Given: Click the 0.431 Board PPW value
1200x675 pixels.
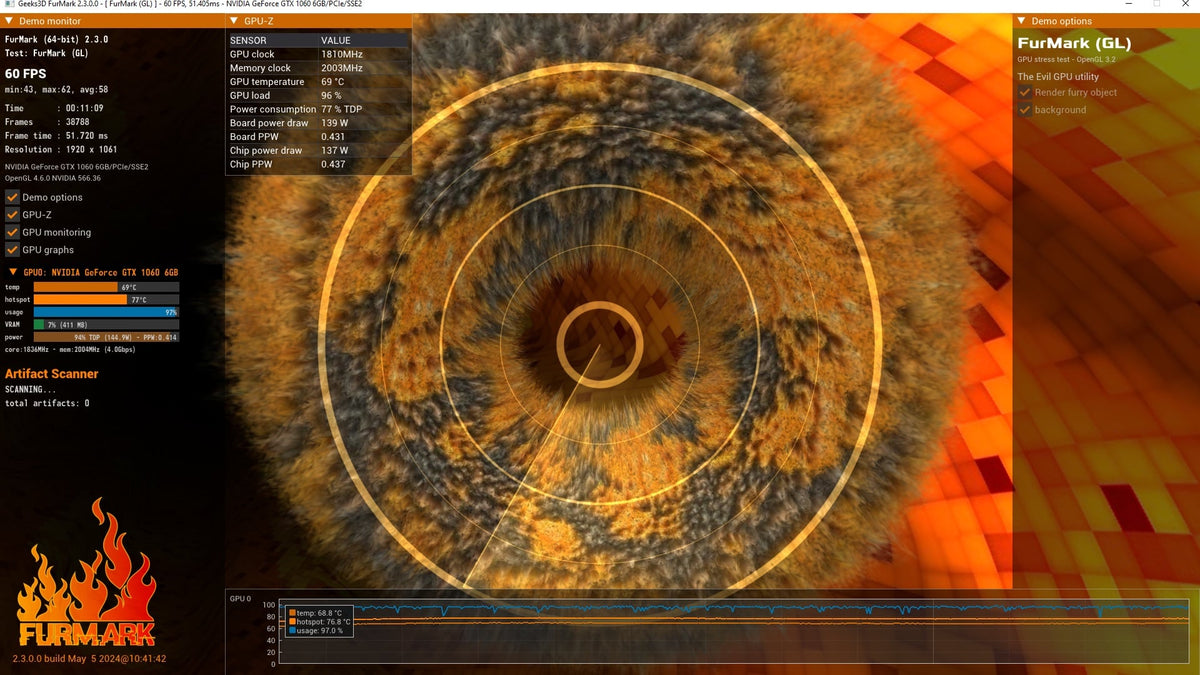Looking at the screenshot, I should [x=333, y=136].
